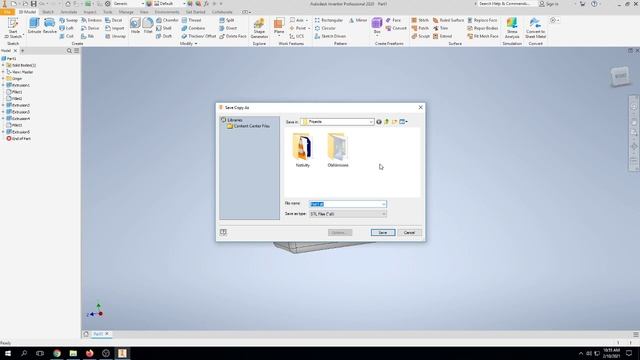This screenshot has width=640, height=360.
Task: Select the Stitch surface tool
Action: tap(420, 20)
